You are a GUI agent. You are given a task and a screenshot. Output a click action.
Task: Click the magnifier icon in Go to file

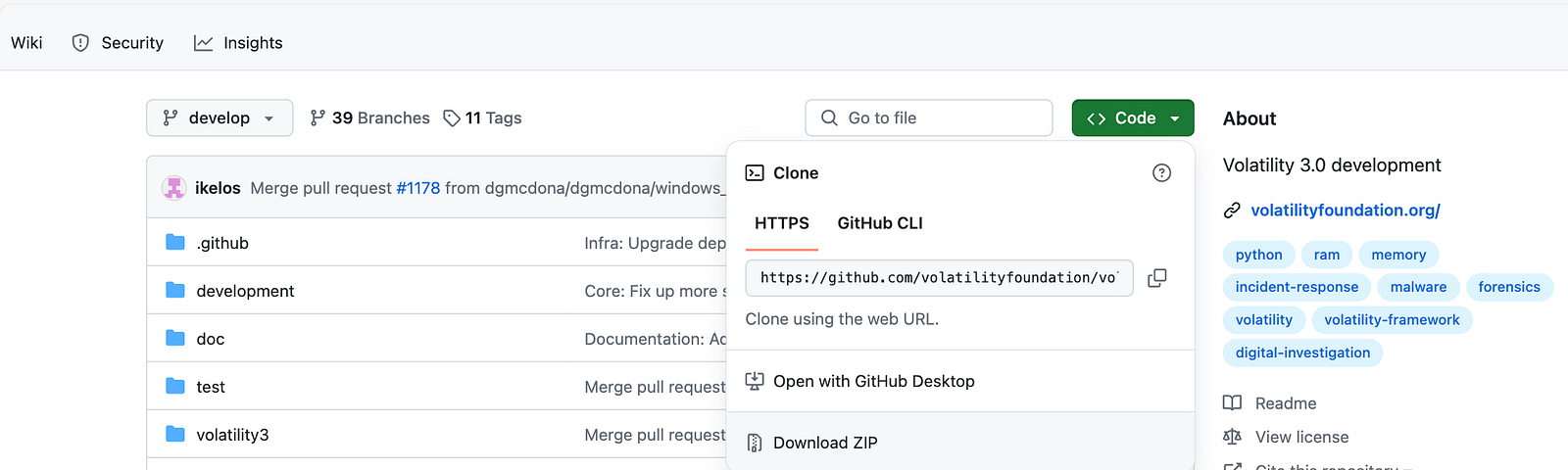click(x=829, y=117)
